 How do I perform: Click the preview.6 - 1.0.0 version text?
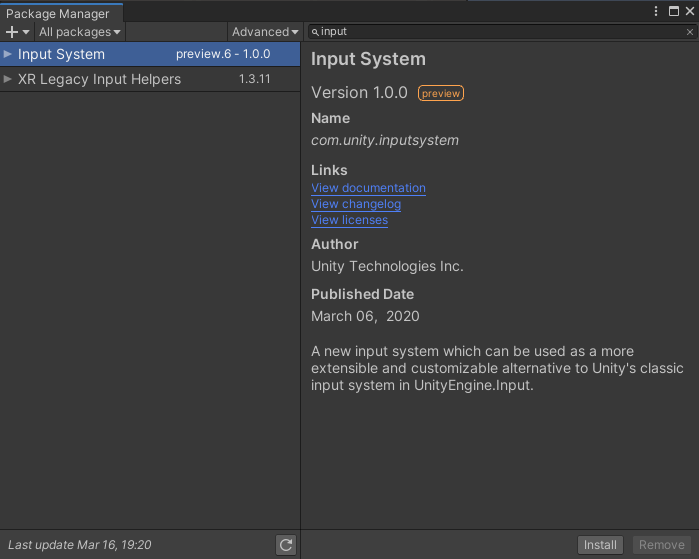point(223,54)
